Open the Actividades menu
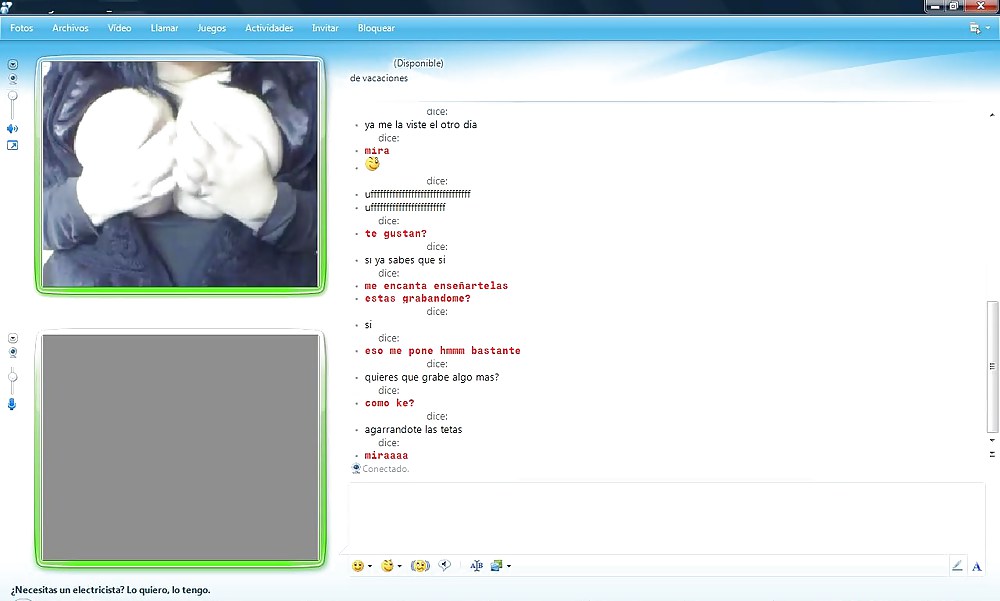 pos(269,28)
